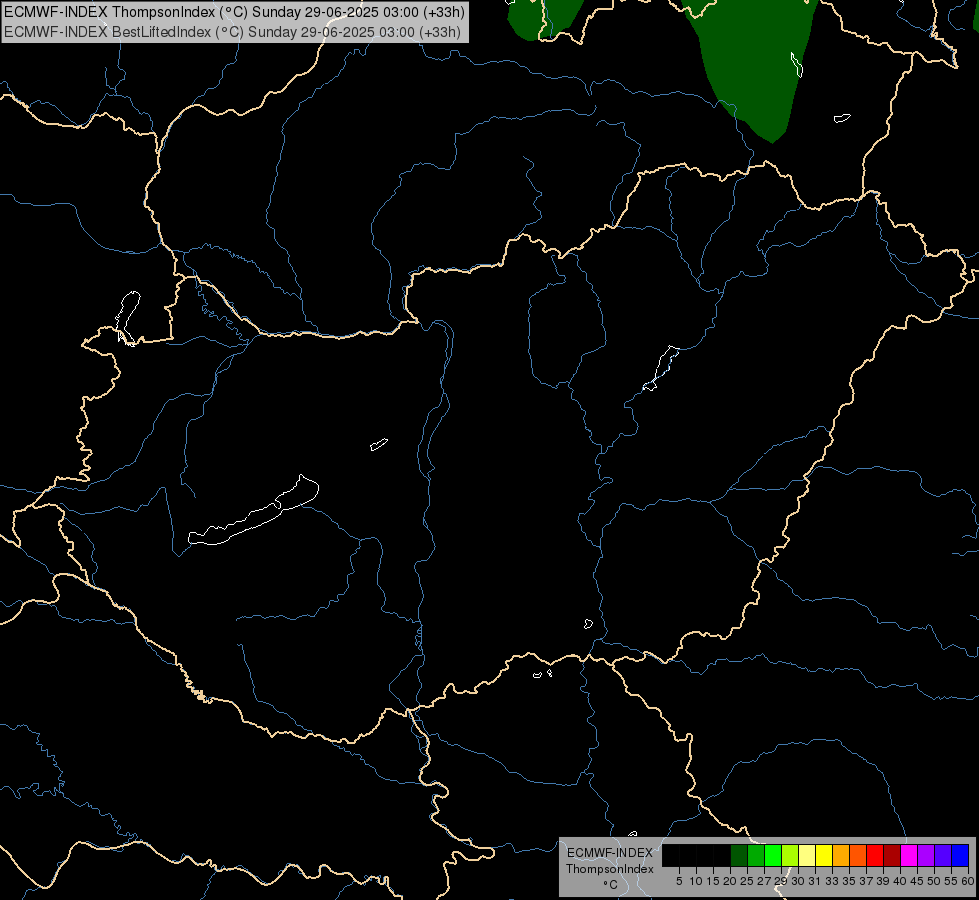
Task: Click the pale yellow 30-31 legend swatch
Action: (807, 856)
